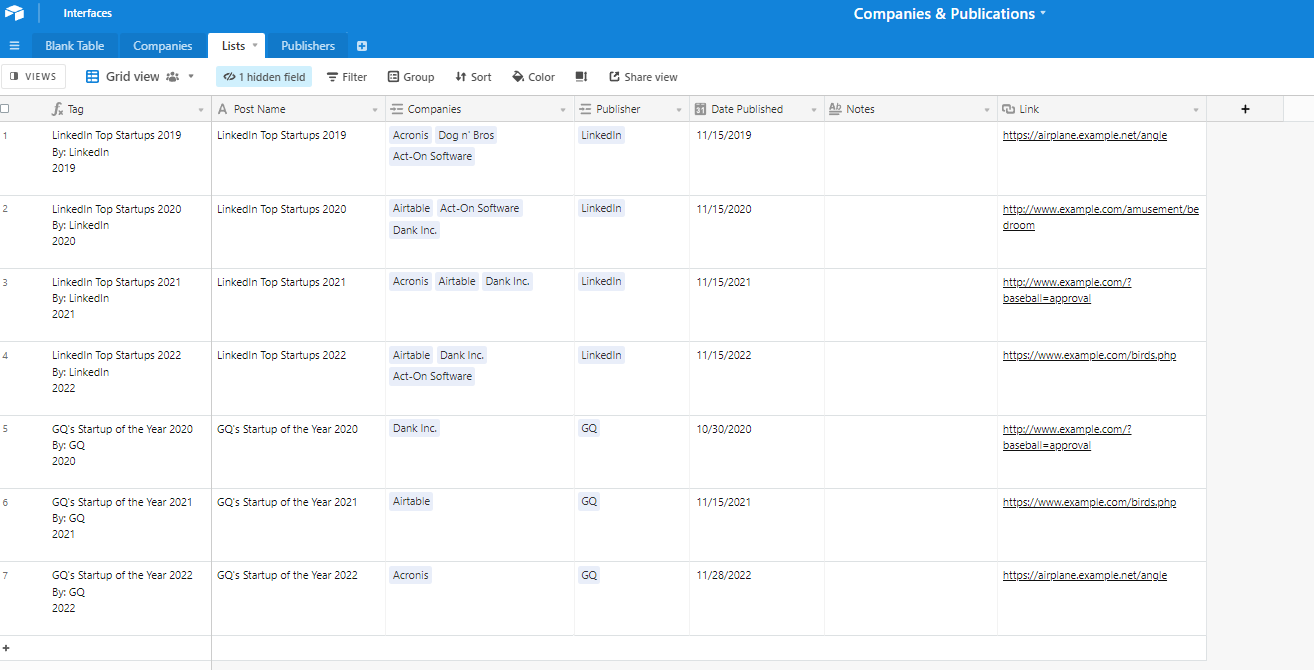Open Companies column dropdown arrow
The width and height of the screenshot is (1314, 670).
[564, 110]
